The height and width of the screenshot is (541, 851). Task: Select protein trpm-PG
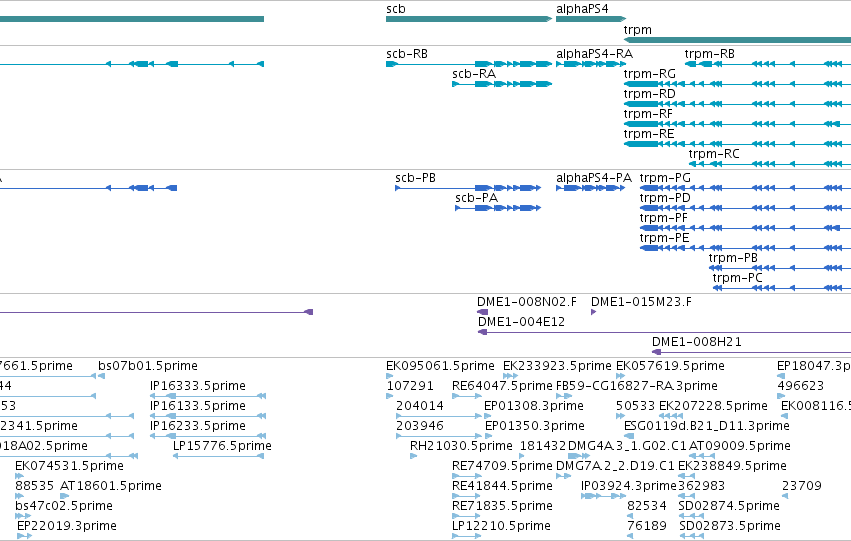point(745,188)
